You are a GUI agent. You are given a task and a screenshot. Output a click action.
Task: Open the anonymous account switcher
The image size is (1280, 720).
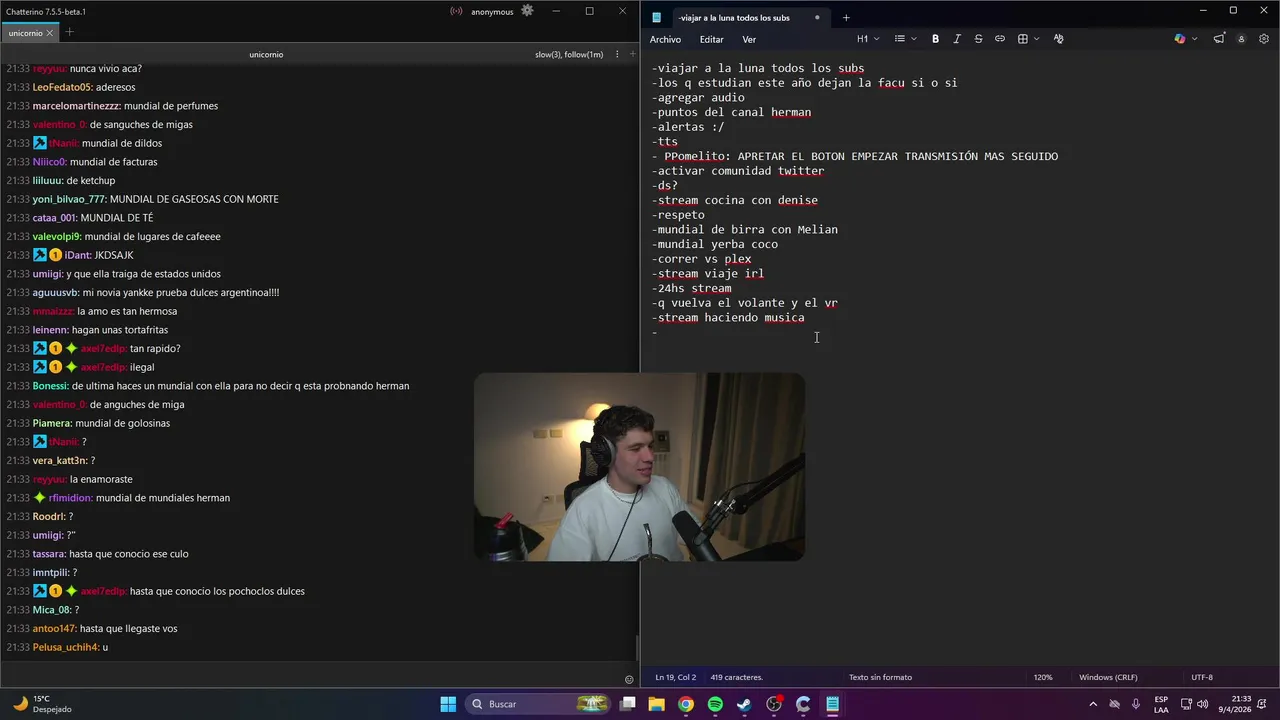tap(492, 12)
